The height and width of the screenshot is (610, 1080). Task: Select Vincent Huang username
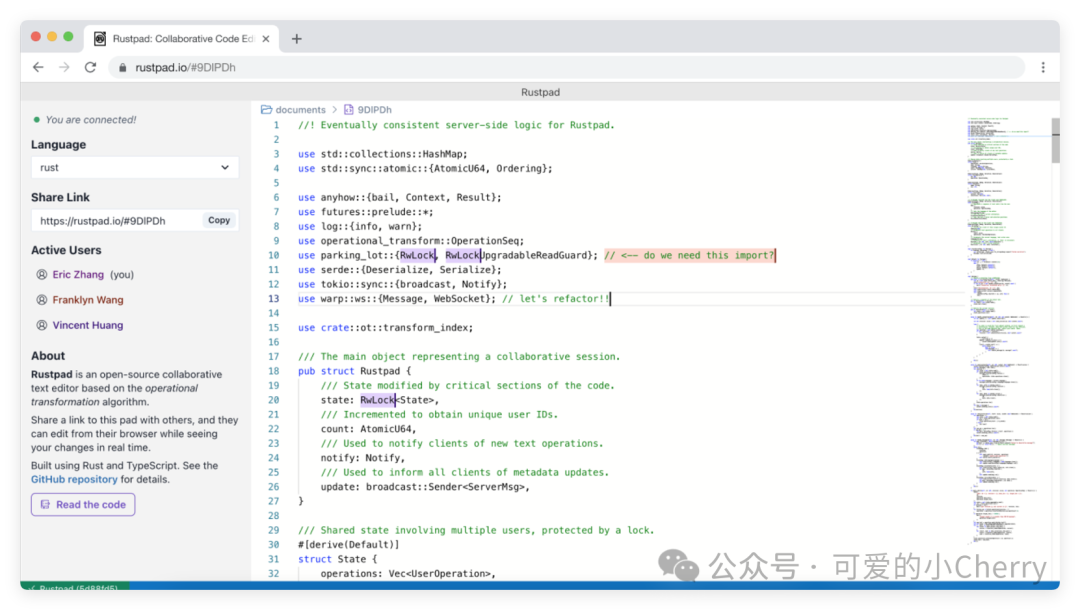point(88,326)
